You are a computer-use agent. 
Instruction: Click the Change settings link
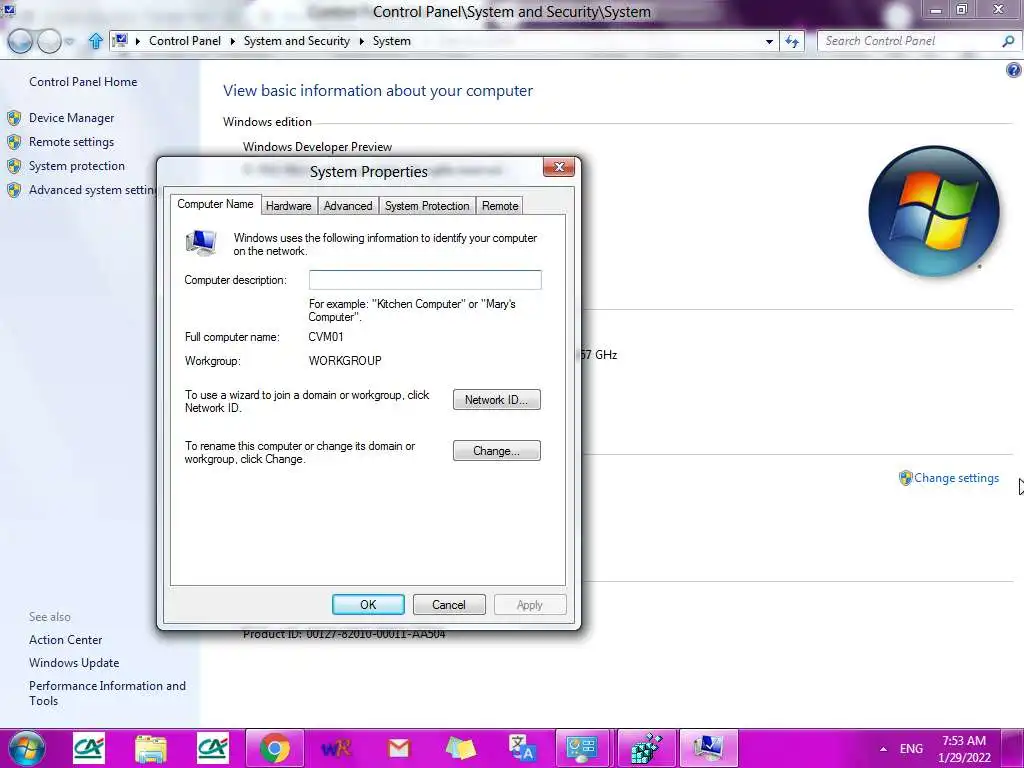tap(956, 478)
